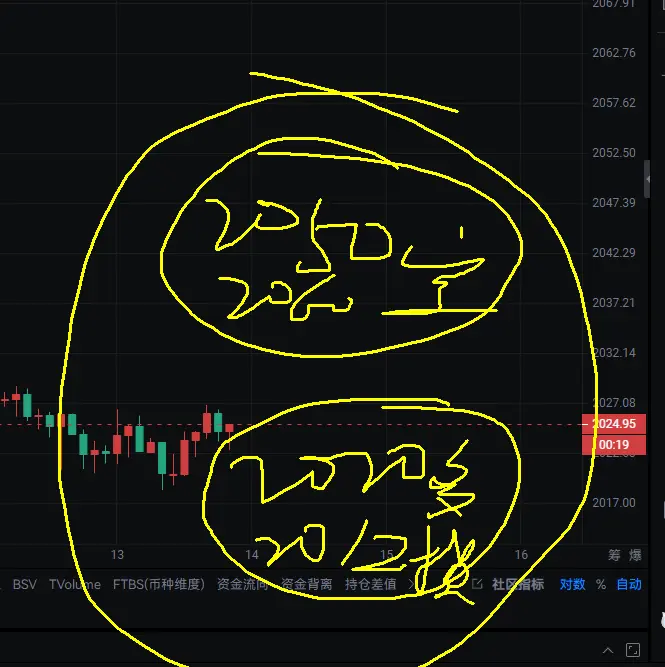
Task: Open the 社区指标 community indicators link
Action: click(x=517, y=584)
